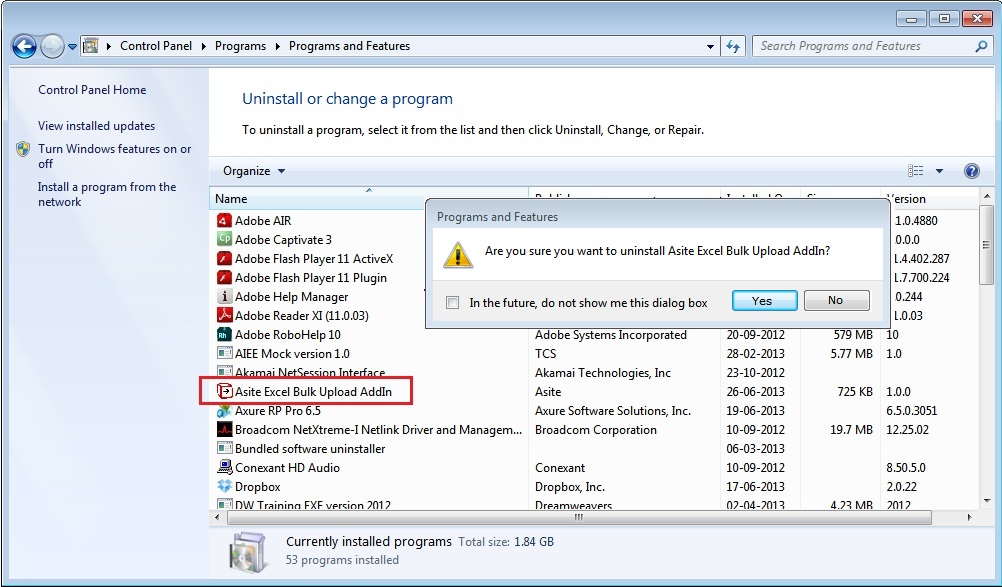The width and height of the screenshot is (1002, 587).
Task: Click Programs and Features breadcrumb
Action: [x=350, y=46]
